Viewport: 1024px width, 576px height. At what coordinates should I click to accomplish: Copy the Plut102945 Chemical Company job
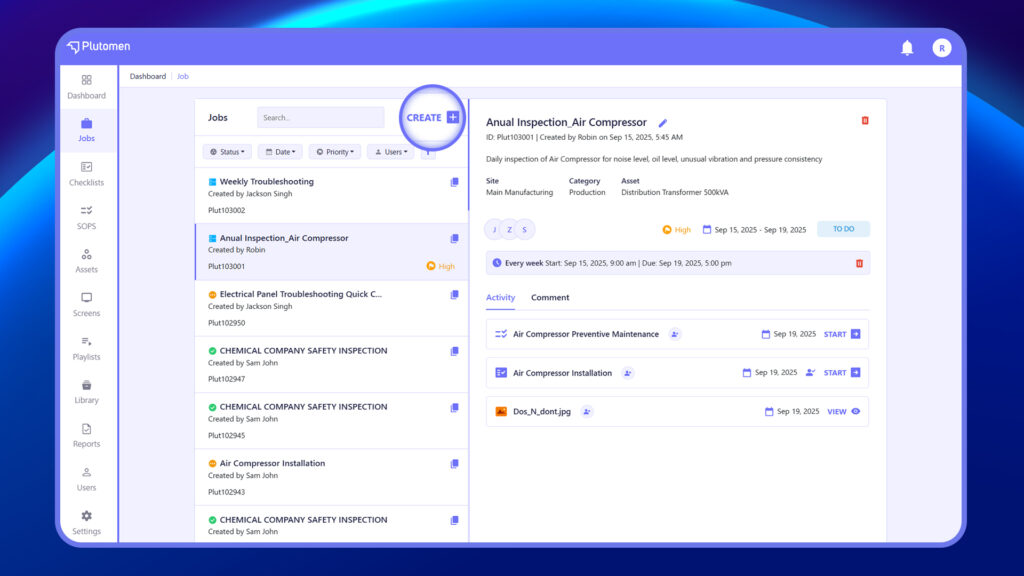click(455, 408)
